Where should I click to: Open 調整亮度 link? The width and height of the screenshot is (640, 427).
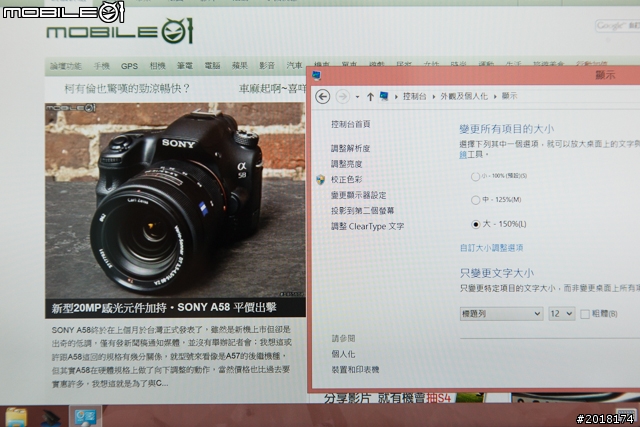click(346, 164)
